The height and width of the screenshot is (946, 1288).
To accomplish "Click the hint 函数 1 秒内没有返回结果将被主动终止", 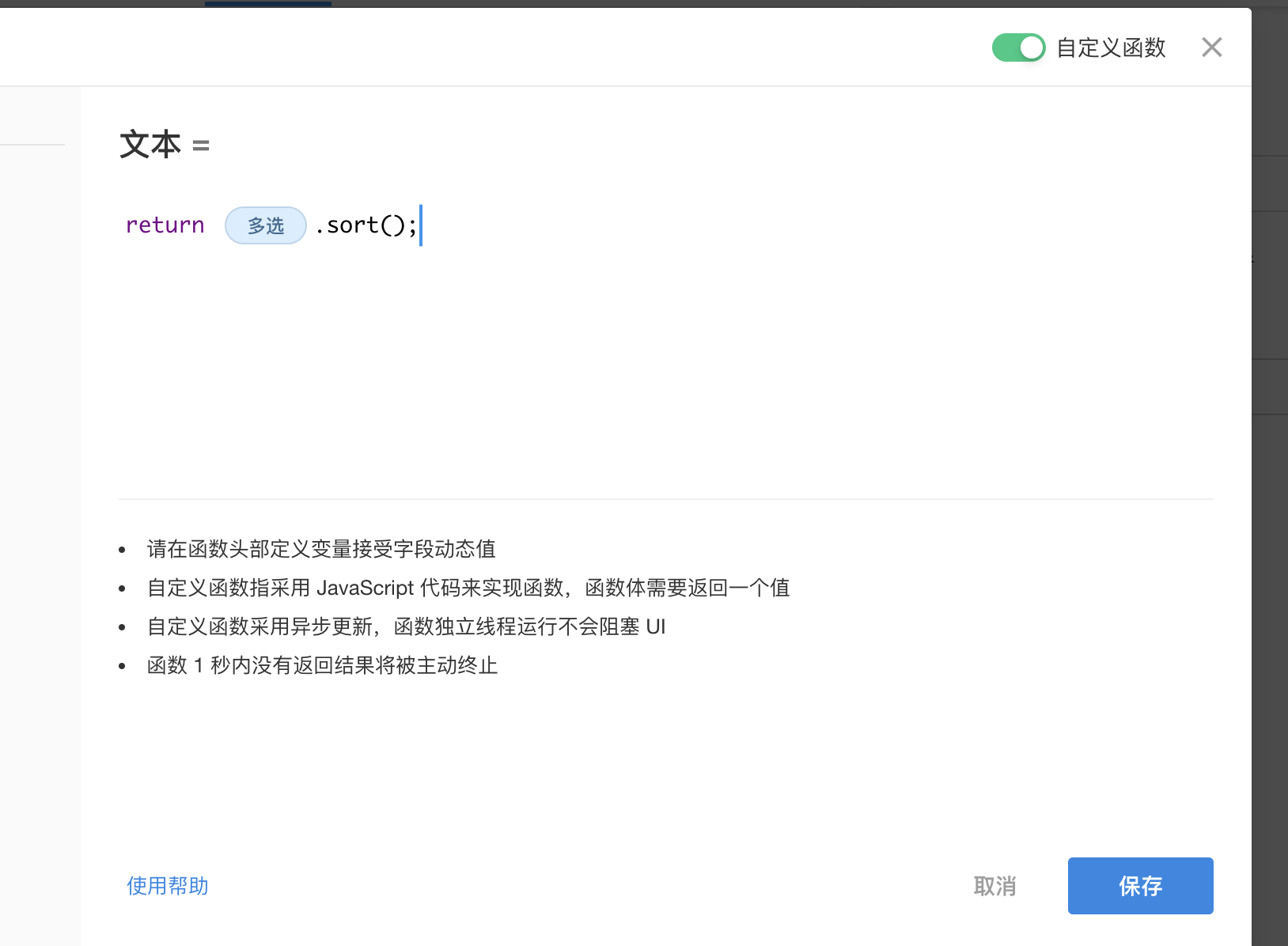I will [322, 665].
